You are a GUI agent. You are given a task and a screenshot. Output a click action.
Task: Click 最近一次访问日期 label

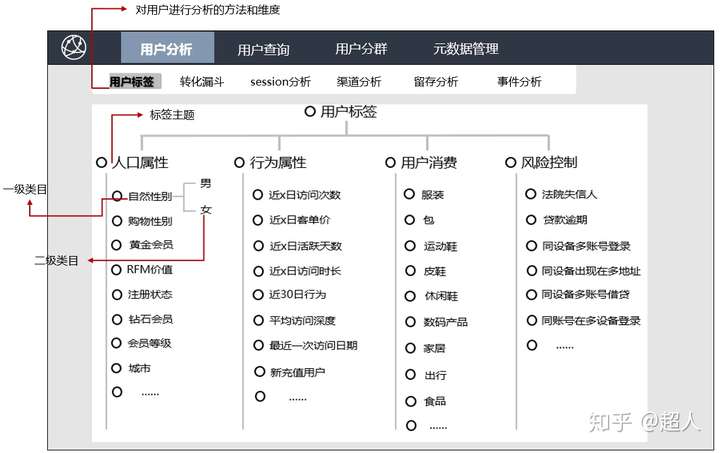[x=313, y=345]
